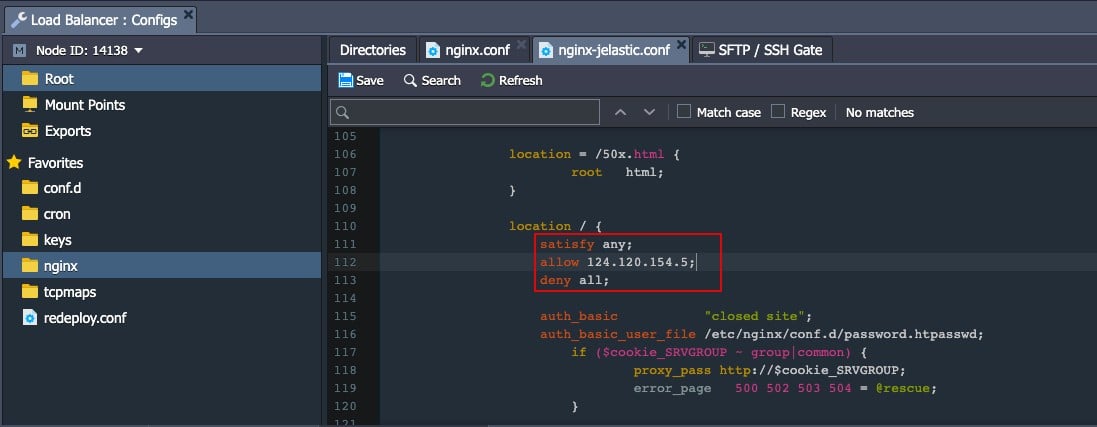Screen dimensions: 1097x427
Task: Click the auth_basic_user_file code line
Action: pyautogui.click(x=762, y=334)
